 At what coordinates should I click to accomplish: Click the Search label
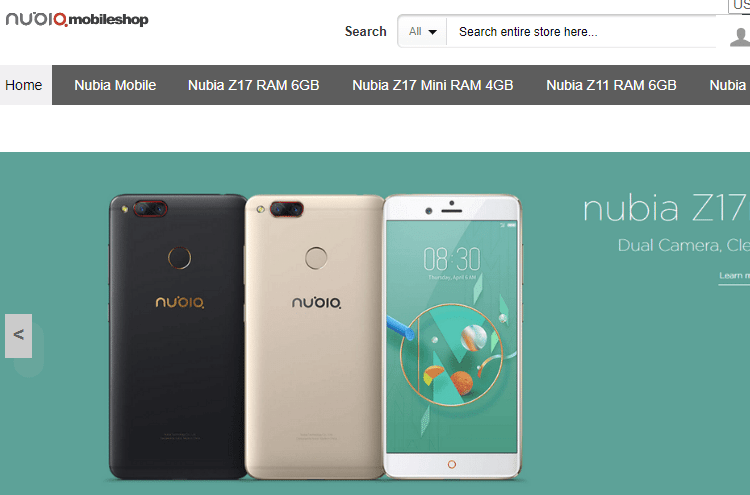365,32
